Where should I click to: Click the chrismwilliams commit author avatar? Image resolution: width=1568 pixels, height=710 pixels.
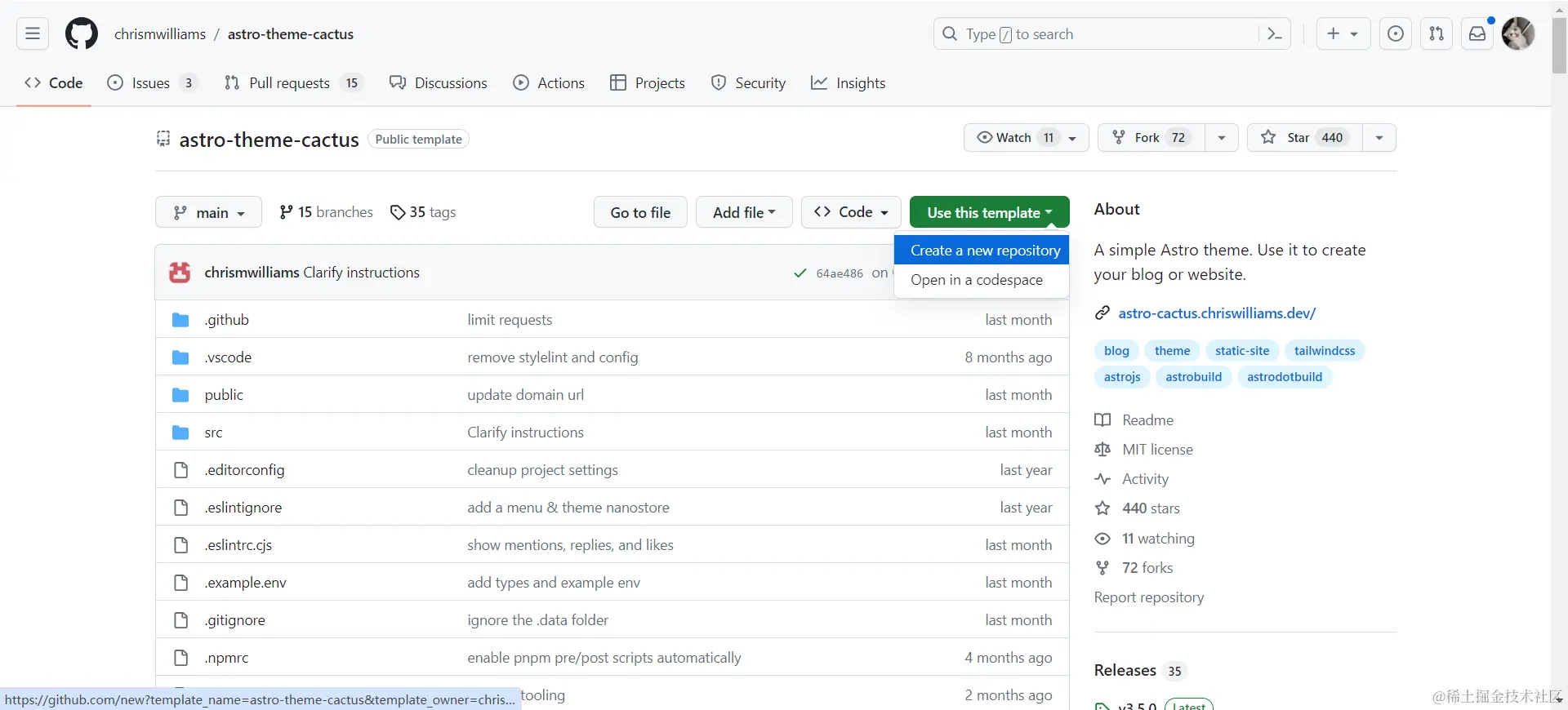pos(180,273)
